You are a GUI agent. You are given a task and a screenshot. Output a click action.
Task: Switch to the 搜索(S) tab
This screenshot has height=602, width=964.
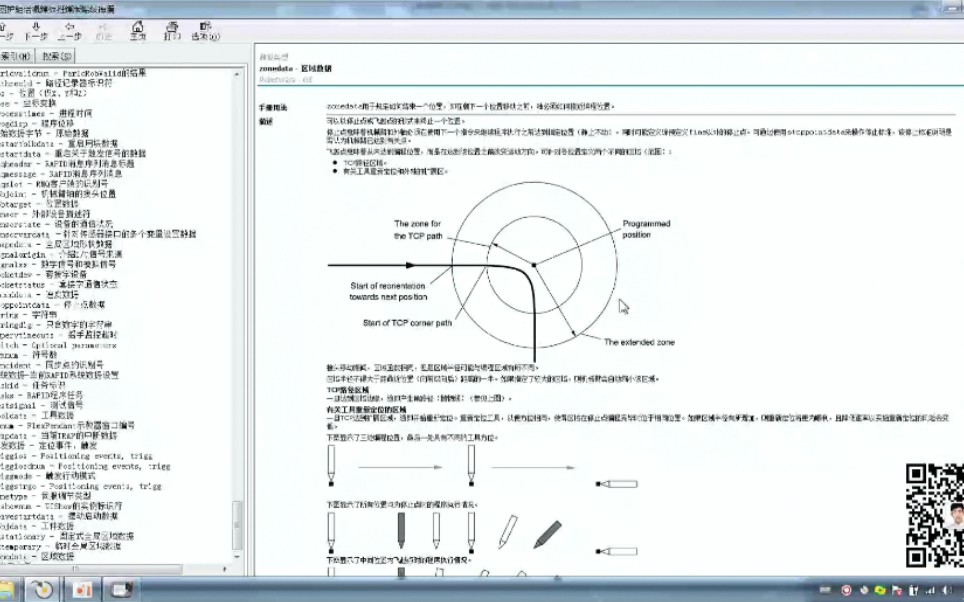56,55
